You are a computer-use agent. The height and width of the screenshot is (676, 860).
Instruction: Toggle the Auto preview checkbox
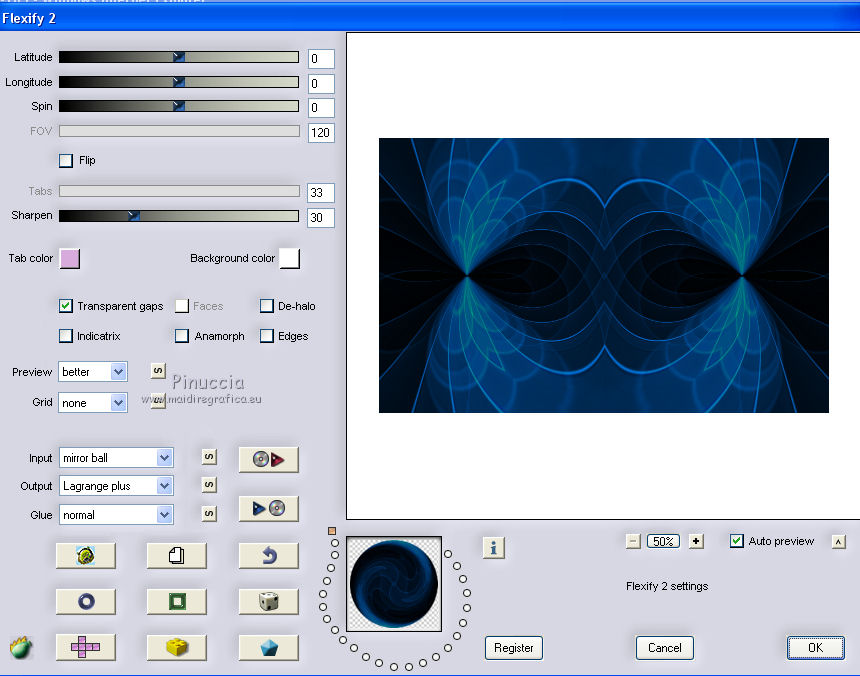[x=737, y=541]
